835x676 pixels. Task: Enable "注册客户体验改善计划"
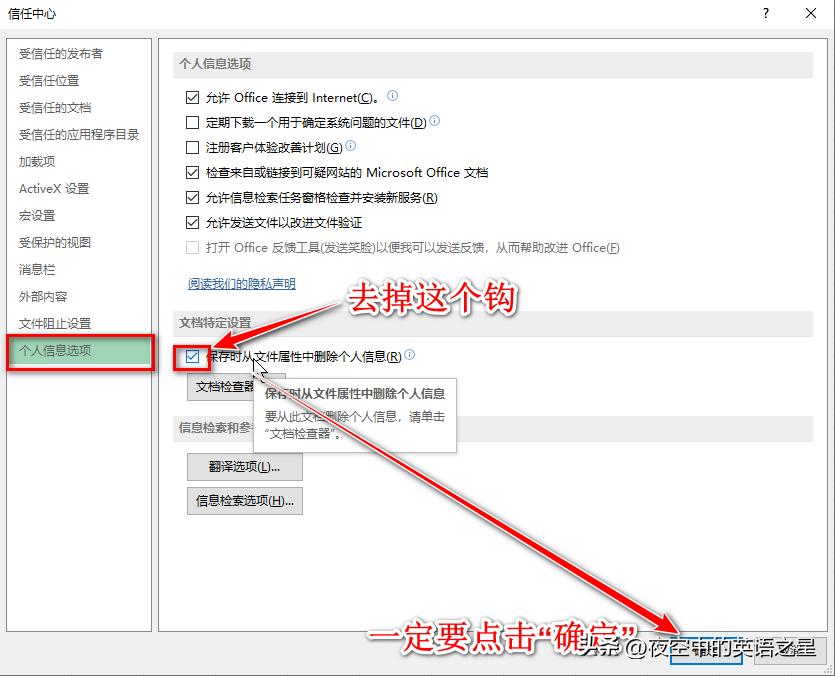tap(190, 147)
